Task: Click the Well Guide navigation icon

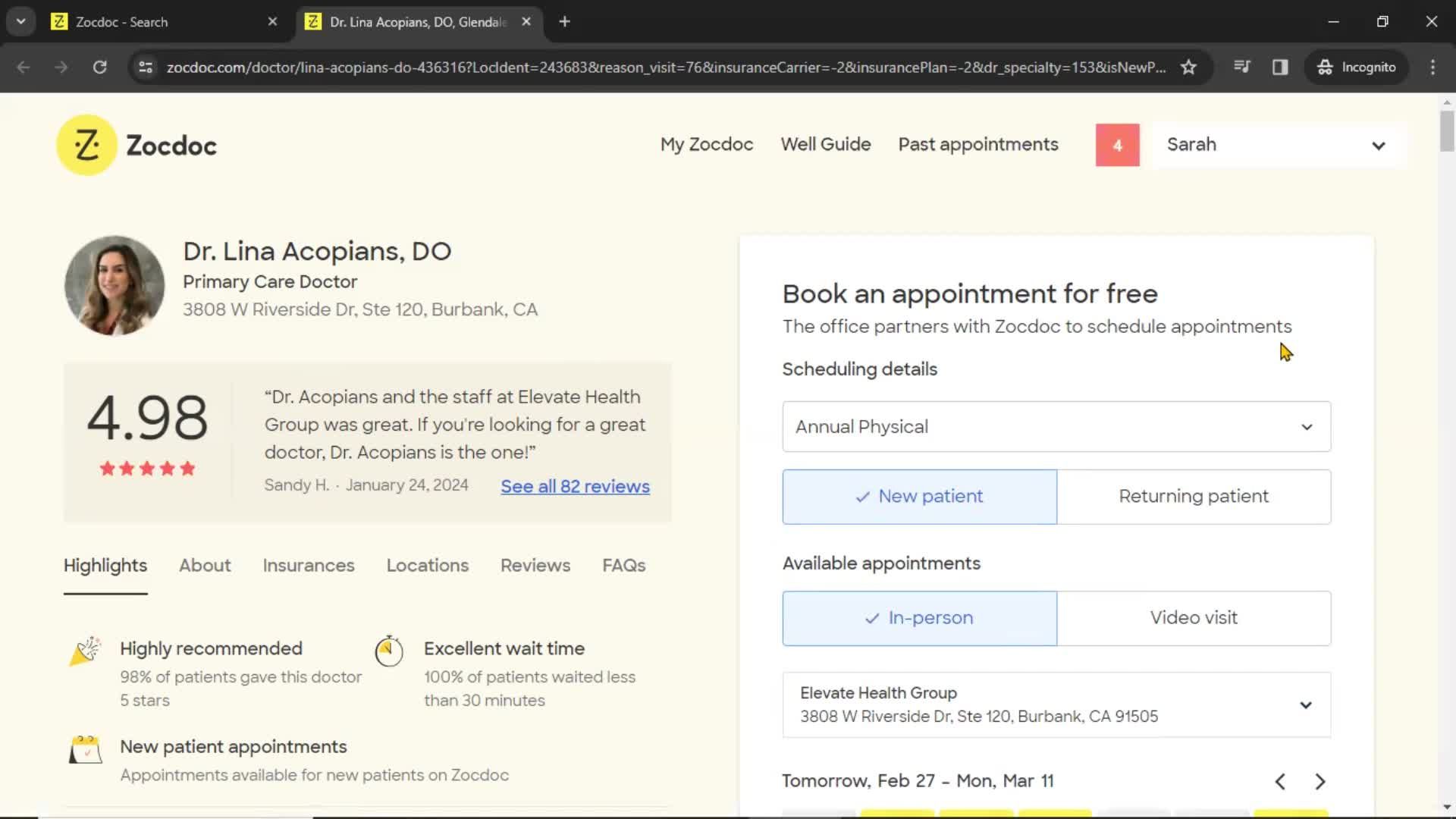Action: coord(826,144)
